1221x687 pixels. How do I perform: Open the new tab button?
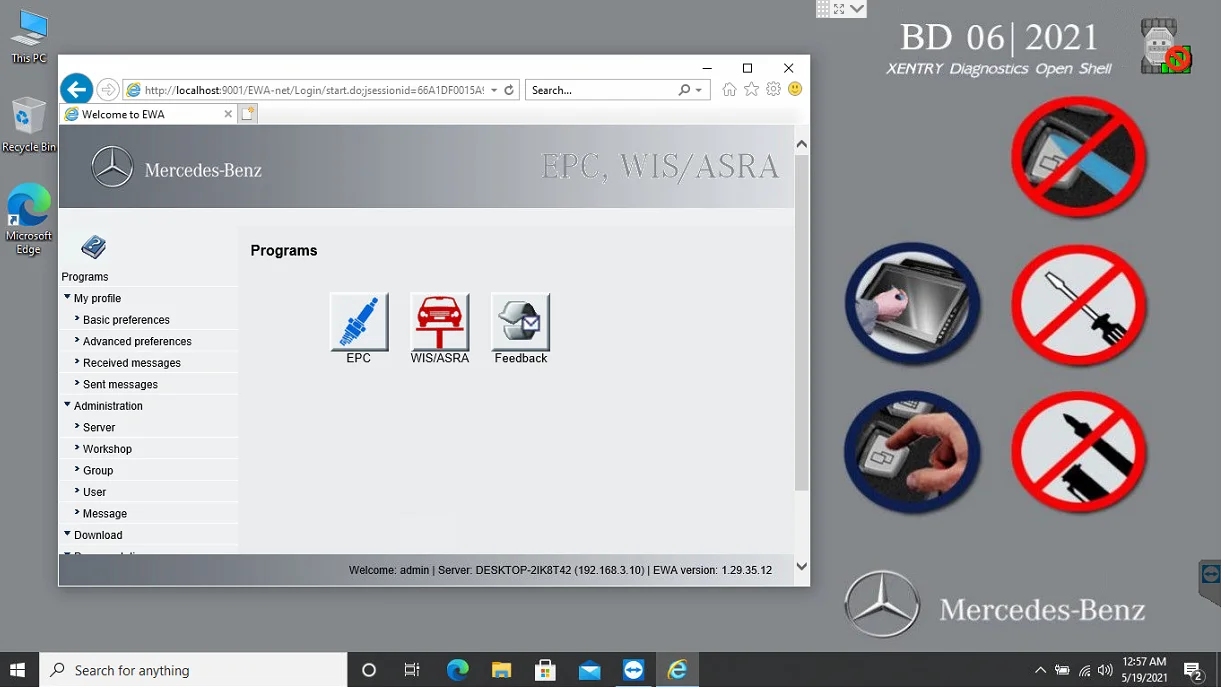(x=248, y=114)
